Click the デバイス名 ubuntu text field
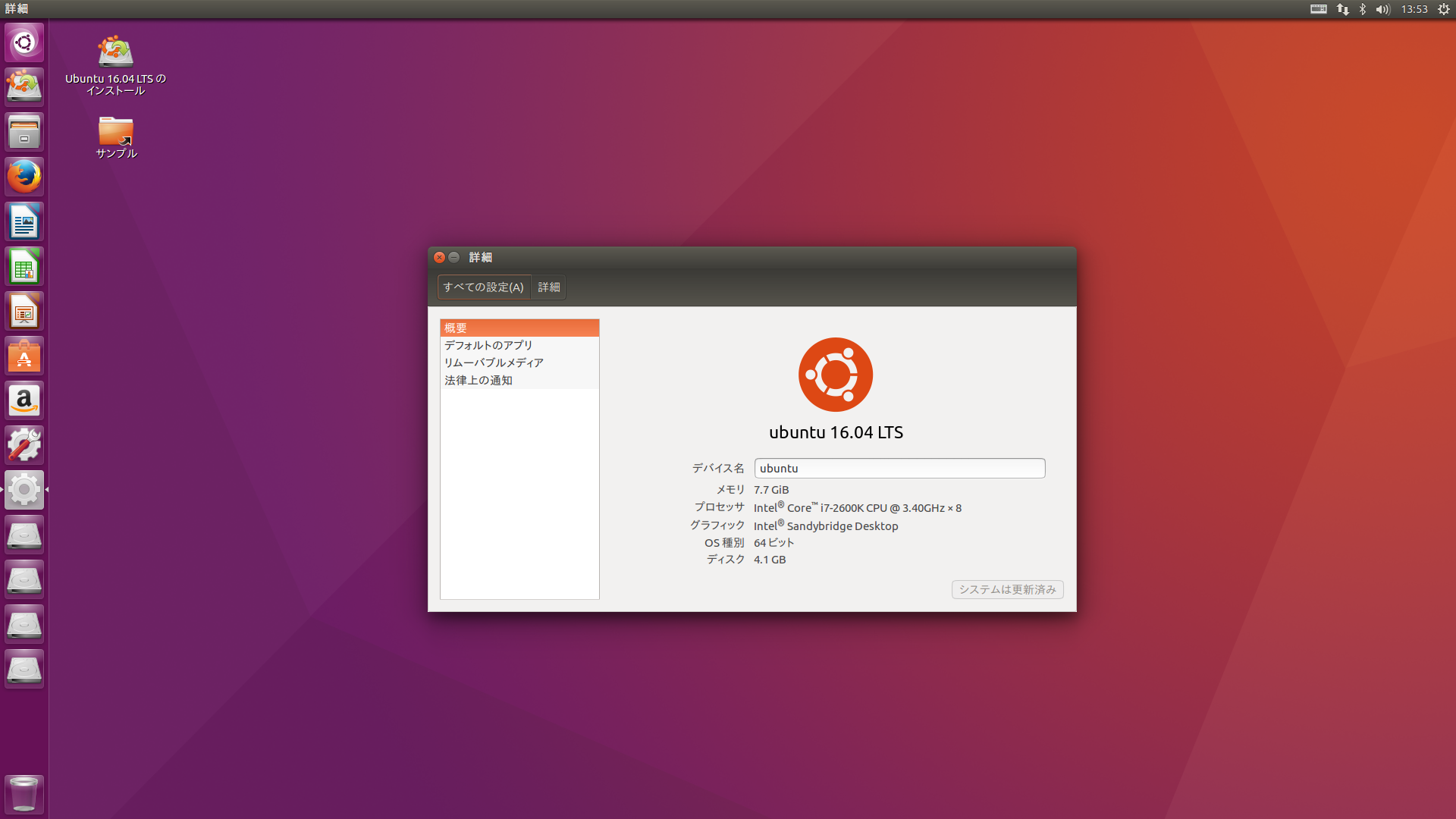Image resolution: width=1456 pixels, height=819 pixels. point(900,468)
